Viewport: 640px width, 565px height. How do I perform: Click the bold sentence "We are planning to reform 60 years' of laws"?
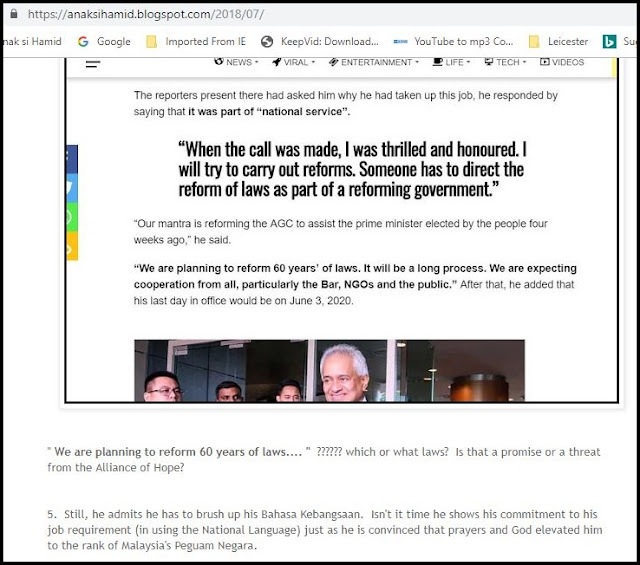pyautogui.click(x=246, y=268)
